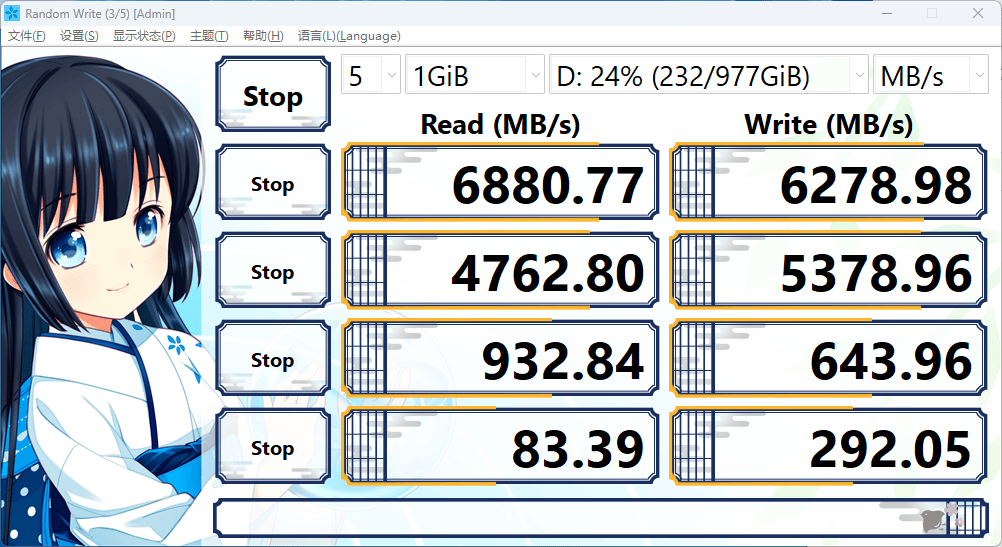Viewport: 1002px width, 547px height.
Task: Open the 显示状态(P) menu
Action: coord(144,36)
